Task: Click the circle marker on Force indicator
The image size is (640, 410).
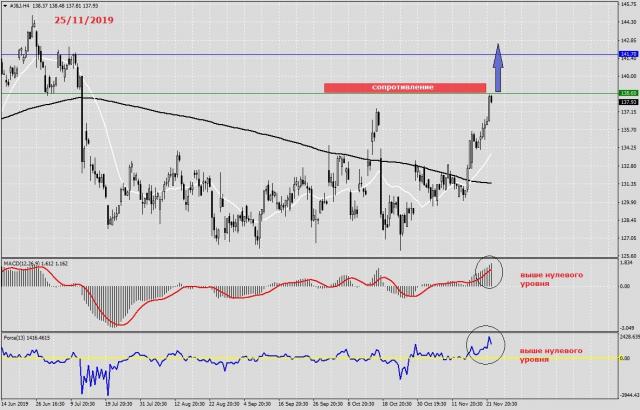Action: tap(484, 345)
